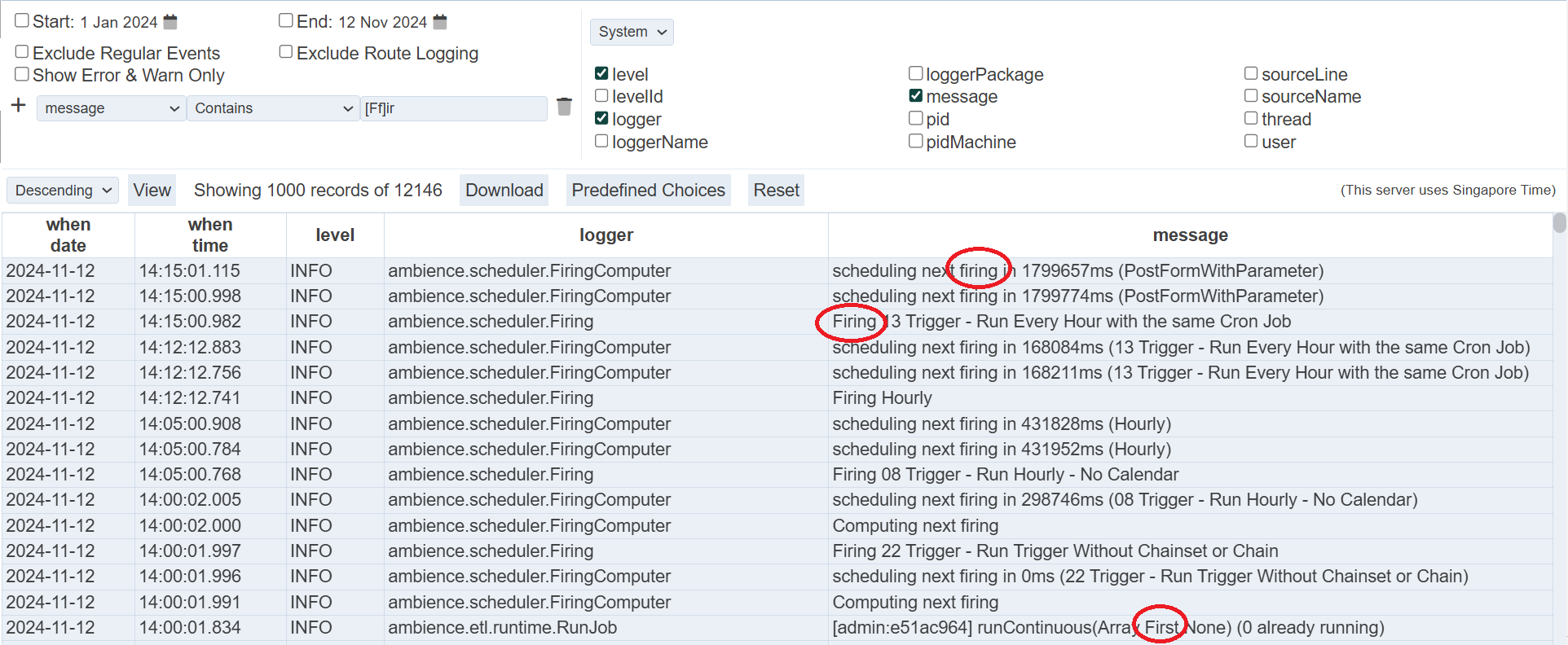This screenshot has height=645, width=1568.
Task: Add a new filter with plus icon
Action: [x=19, y=106]
